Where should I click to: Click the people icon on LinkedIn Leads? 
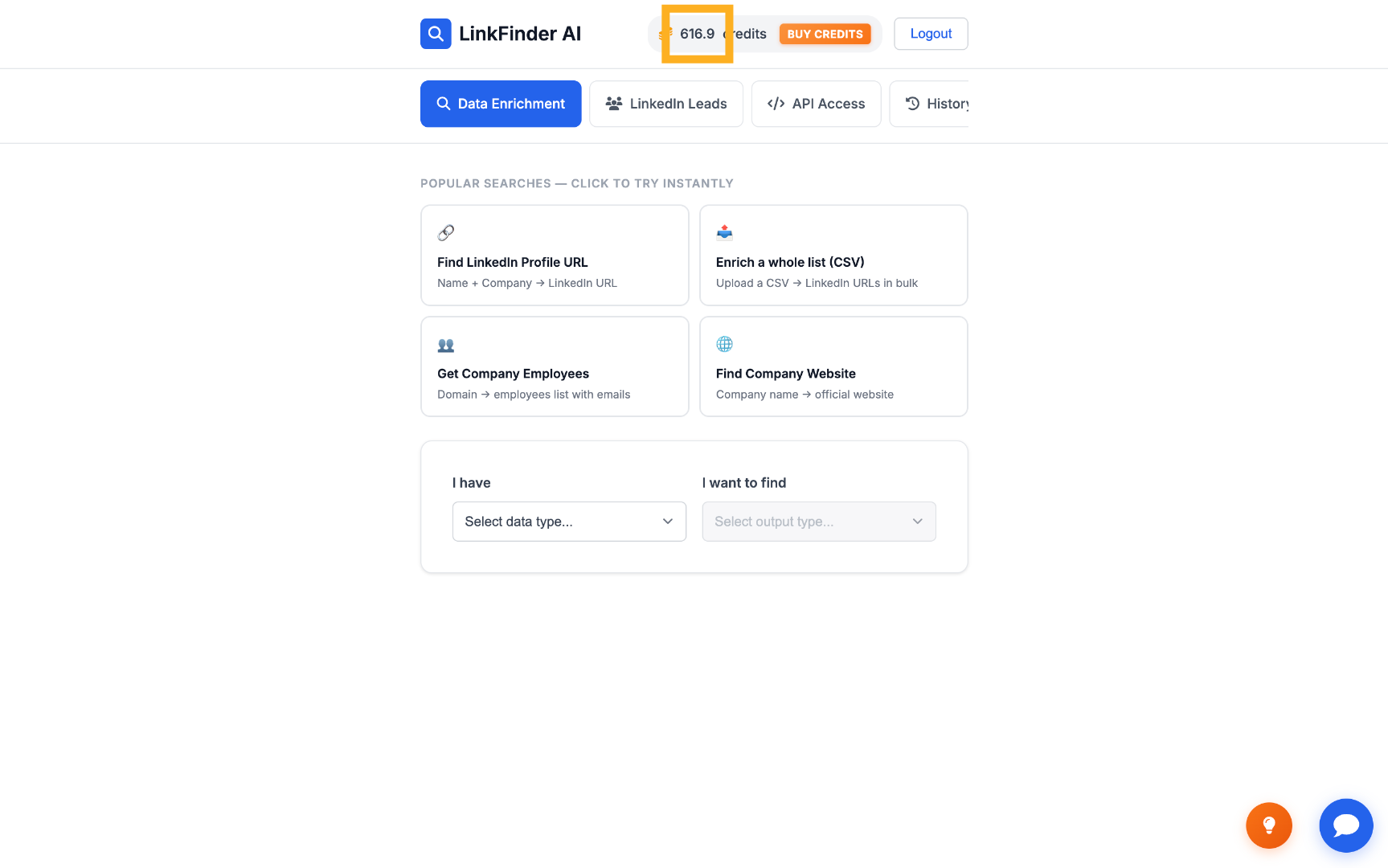point(614,104)
